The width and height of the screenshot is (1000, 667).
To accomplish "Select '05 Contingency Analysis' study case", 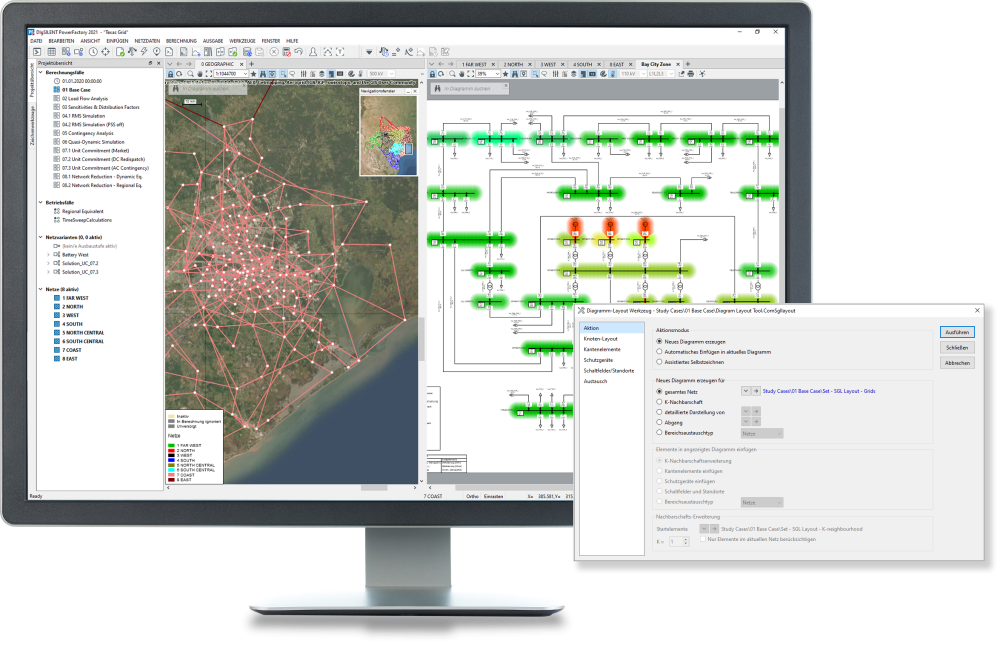I will [87, 133].
